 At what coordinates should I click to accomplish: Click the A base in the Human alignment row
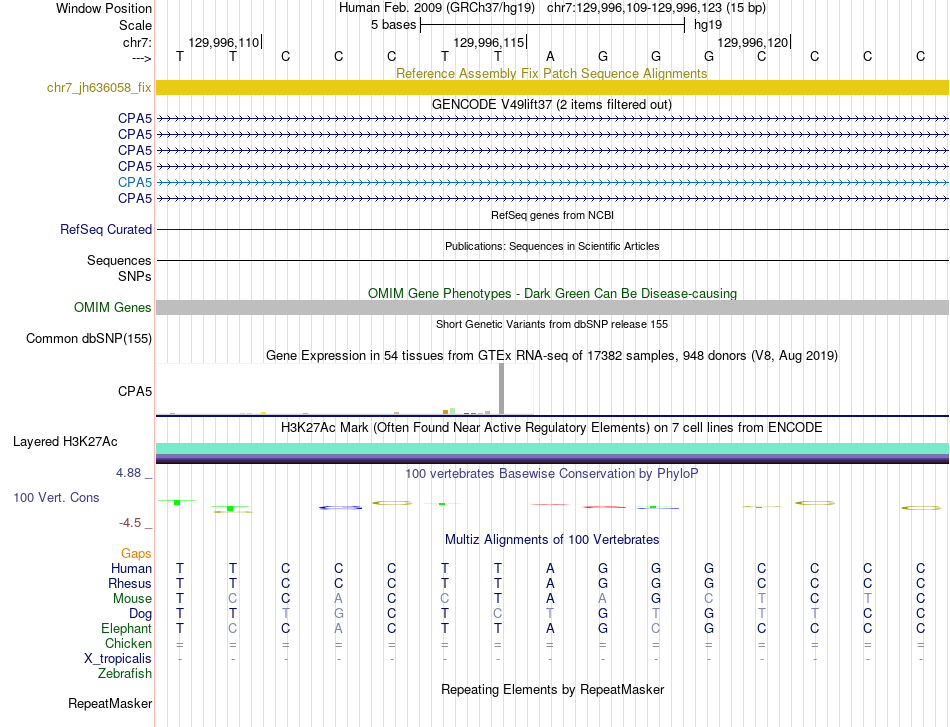550,569
